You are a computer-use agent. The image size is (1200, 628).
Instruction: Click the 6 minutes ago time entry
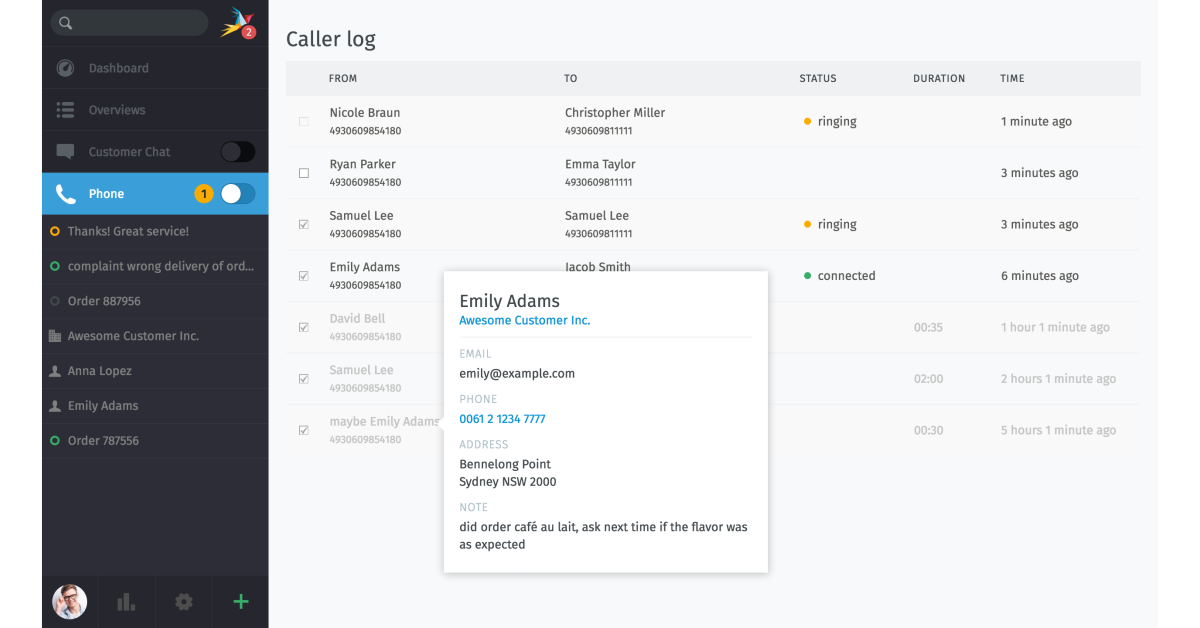[x=1040, y=276]
